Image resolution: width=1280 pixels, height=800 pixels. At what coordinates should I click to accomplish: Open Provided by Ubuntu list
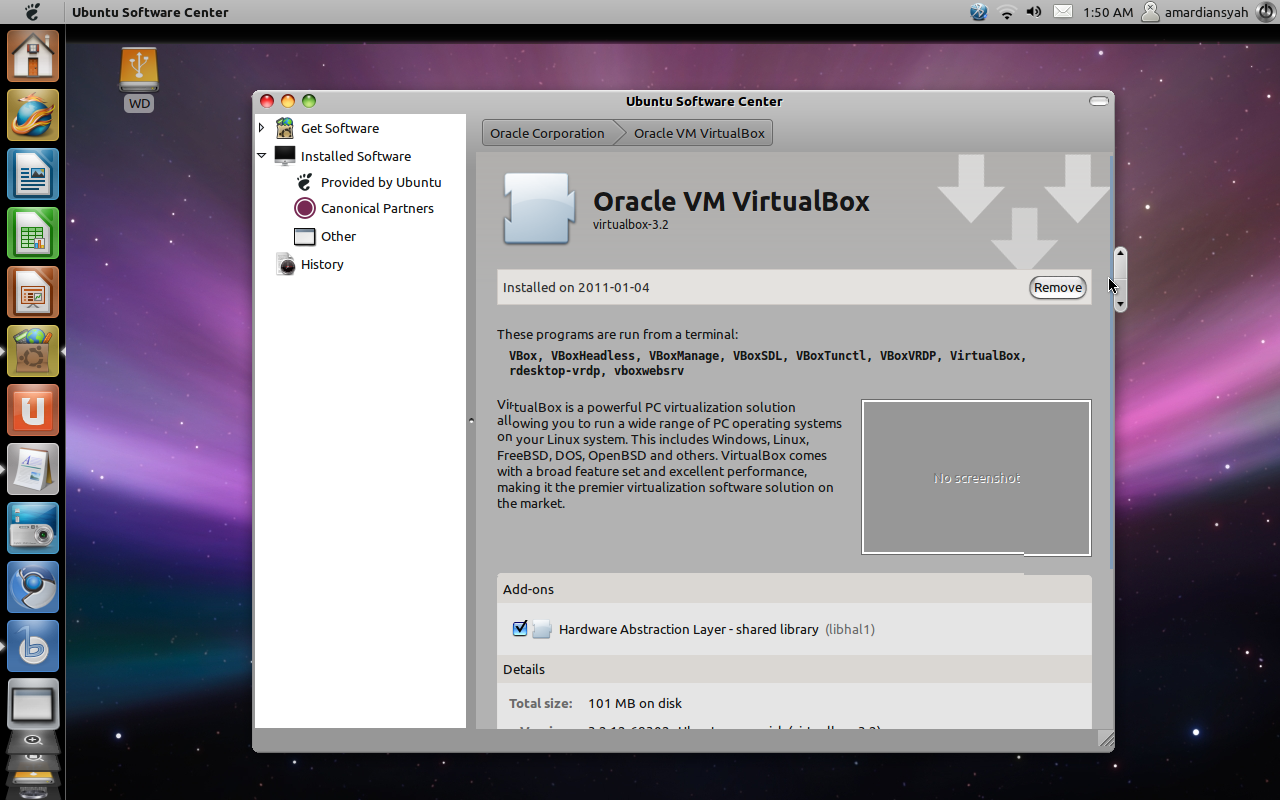click(381, 182)
